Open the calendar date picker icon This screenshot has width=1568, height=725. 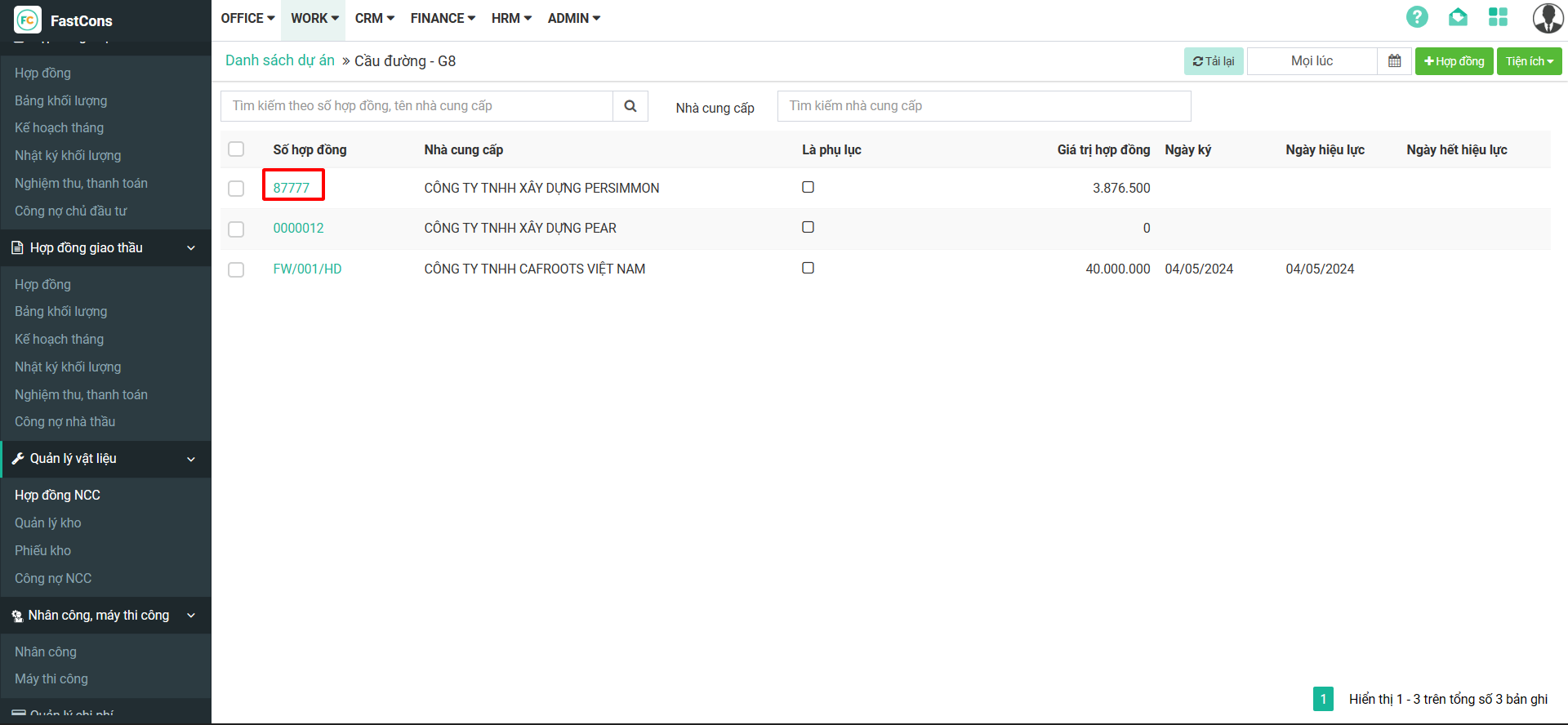(1394, 61)
